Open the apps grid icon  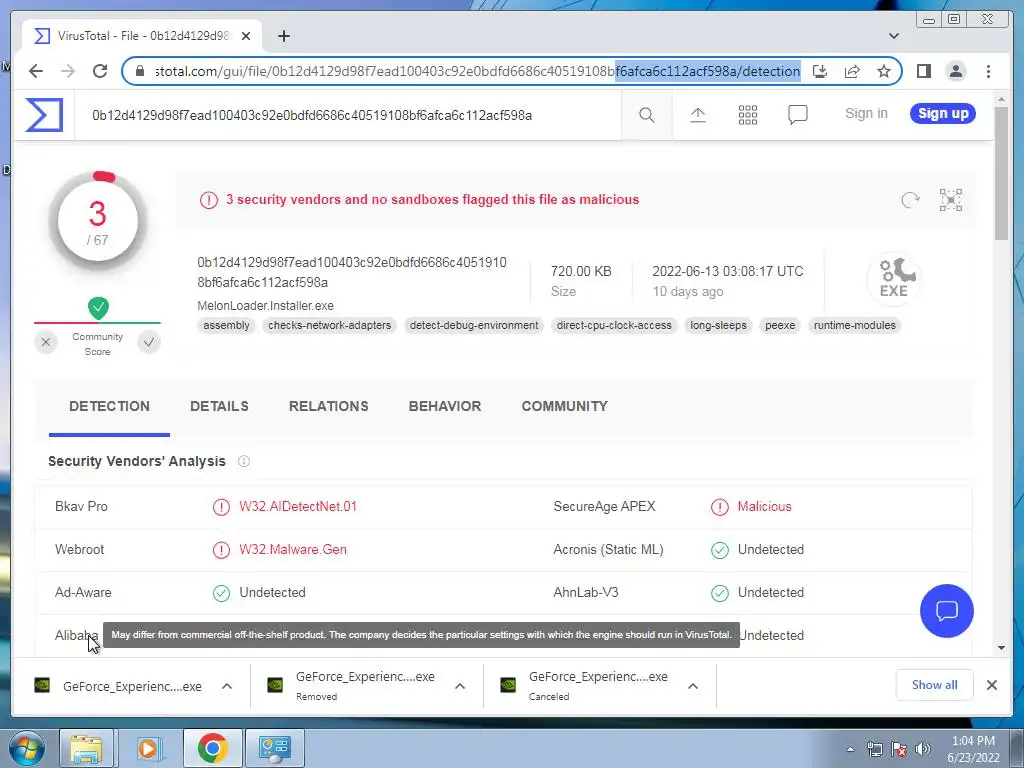(748, 115)
